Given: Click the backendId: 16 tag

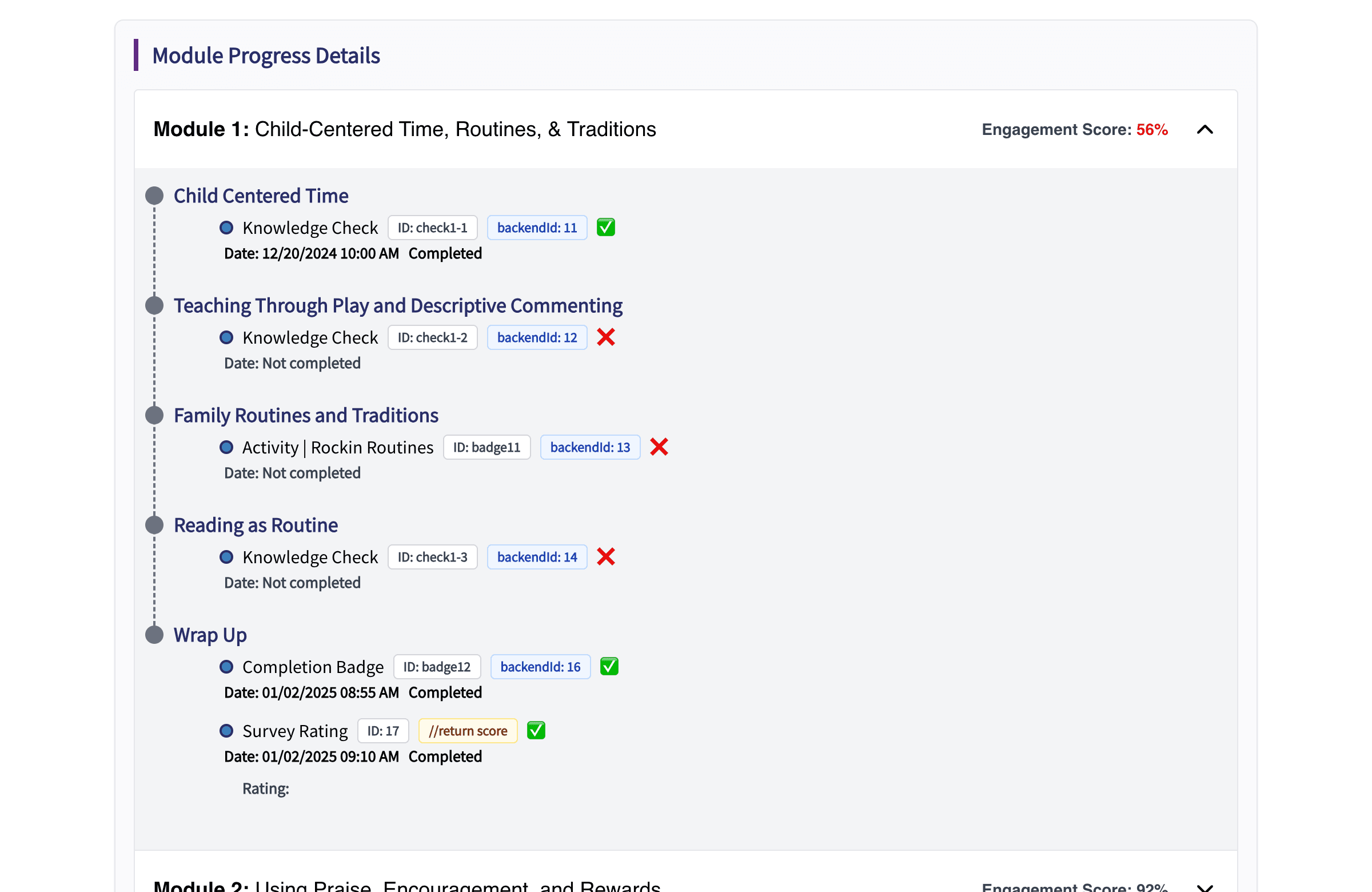Looking at the screenshot, I should (x=540, y=667).
